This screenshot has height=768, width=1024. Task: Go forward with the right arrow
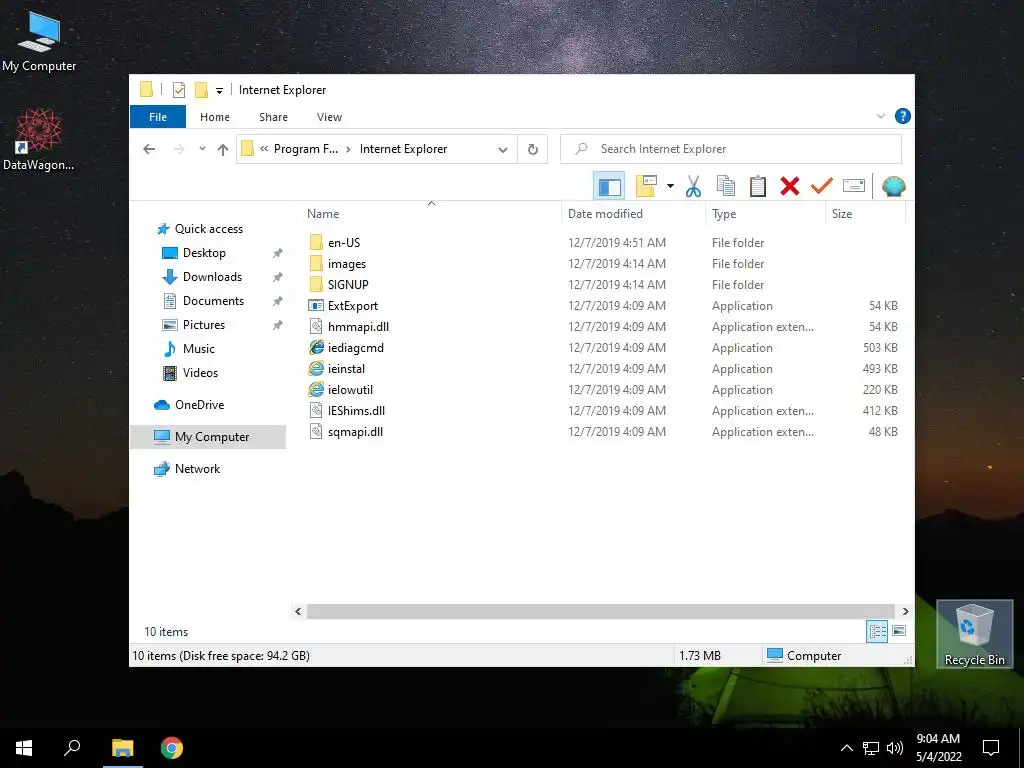178,149
